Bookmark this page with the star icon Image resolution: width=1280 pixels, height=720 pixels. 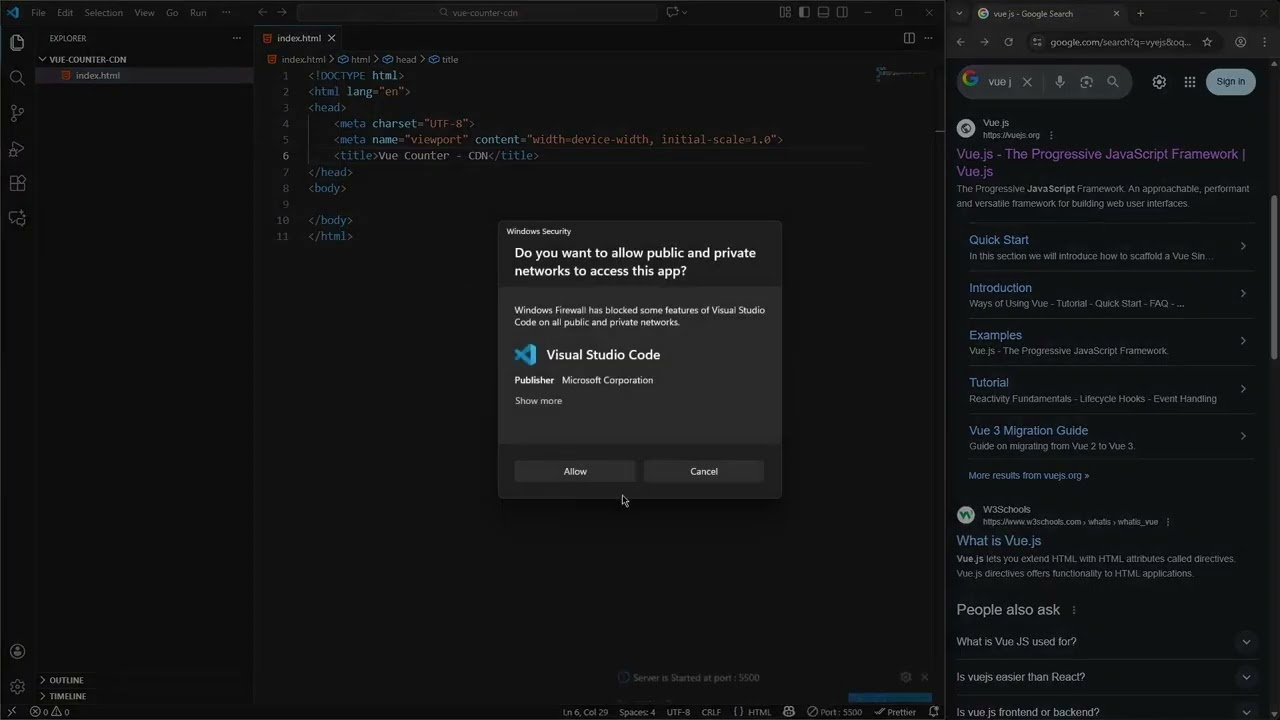[1207, 42]
